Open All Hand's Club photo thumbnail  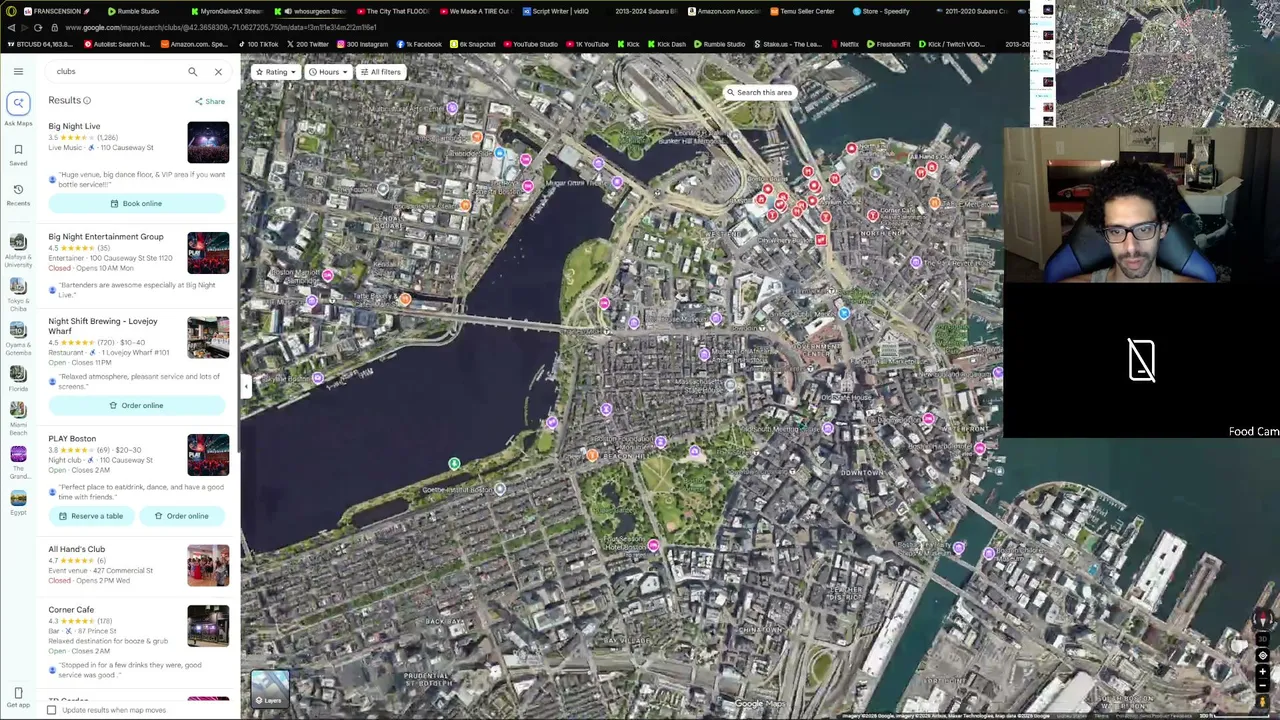pos(208,565)
